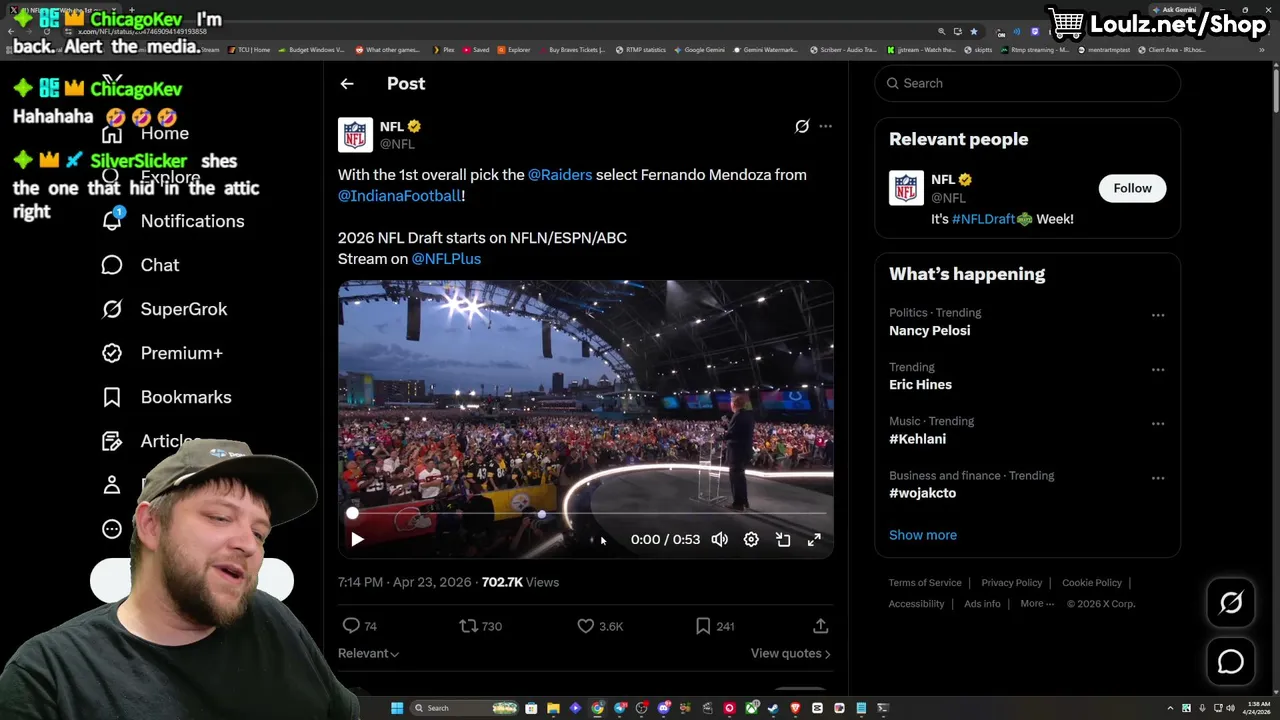Expand the More footer menu
The height and width of the screenshot is (720, 1280).
[1037, 604]
